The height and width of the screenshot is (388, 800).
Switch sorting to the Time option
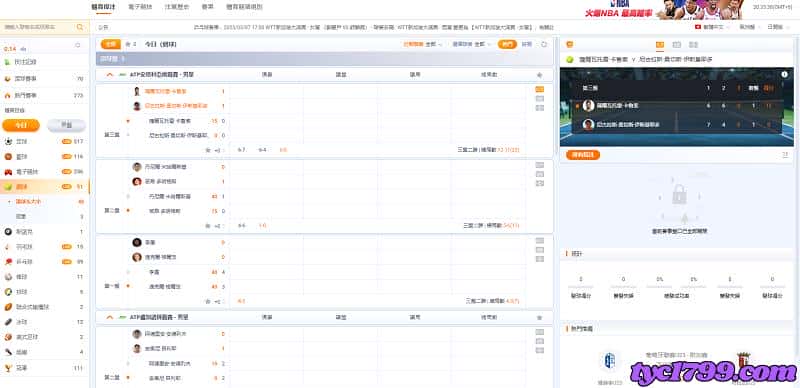coord(527,44)
